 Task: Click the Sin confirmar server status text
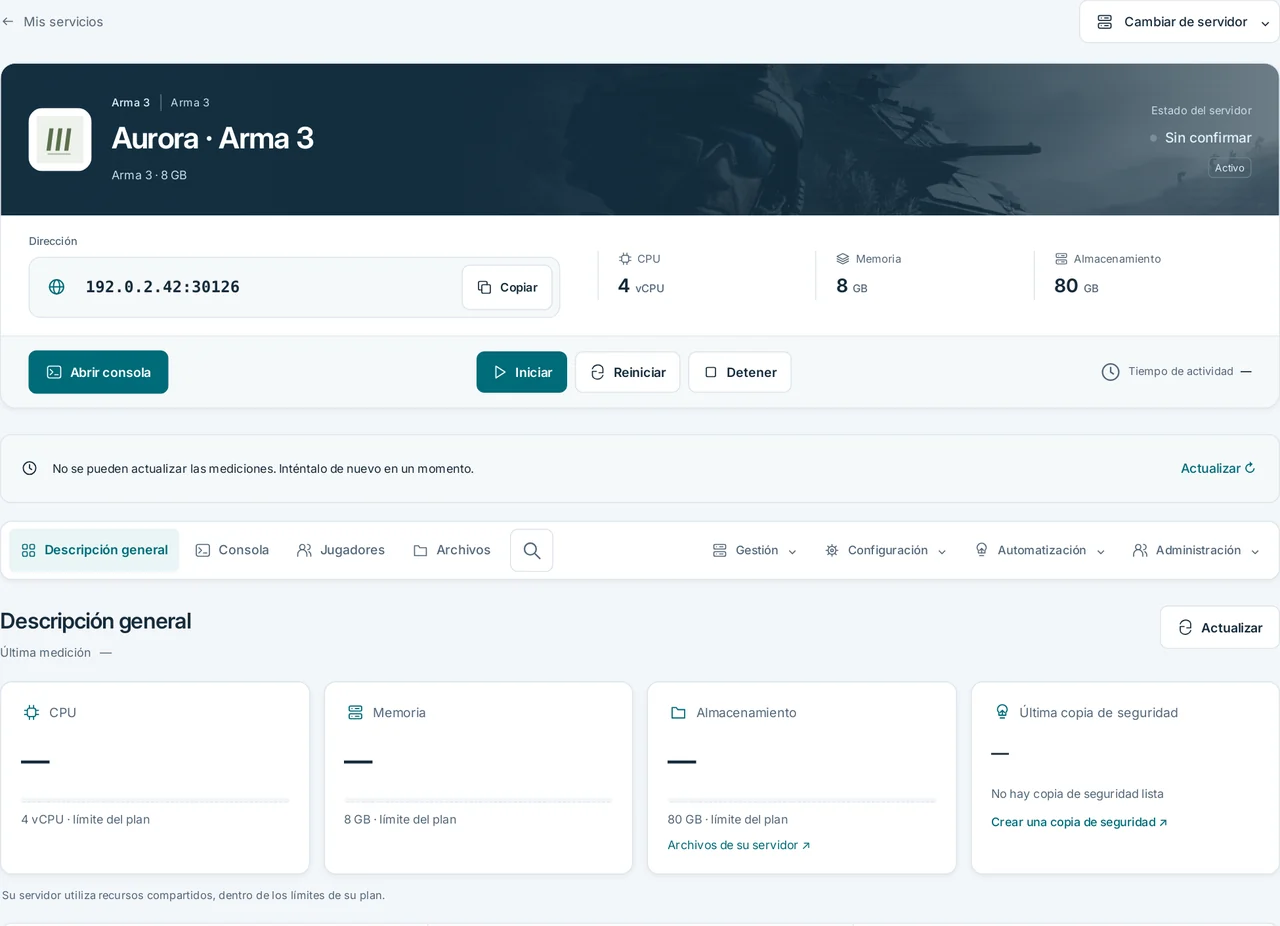tap(1208, 138)
